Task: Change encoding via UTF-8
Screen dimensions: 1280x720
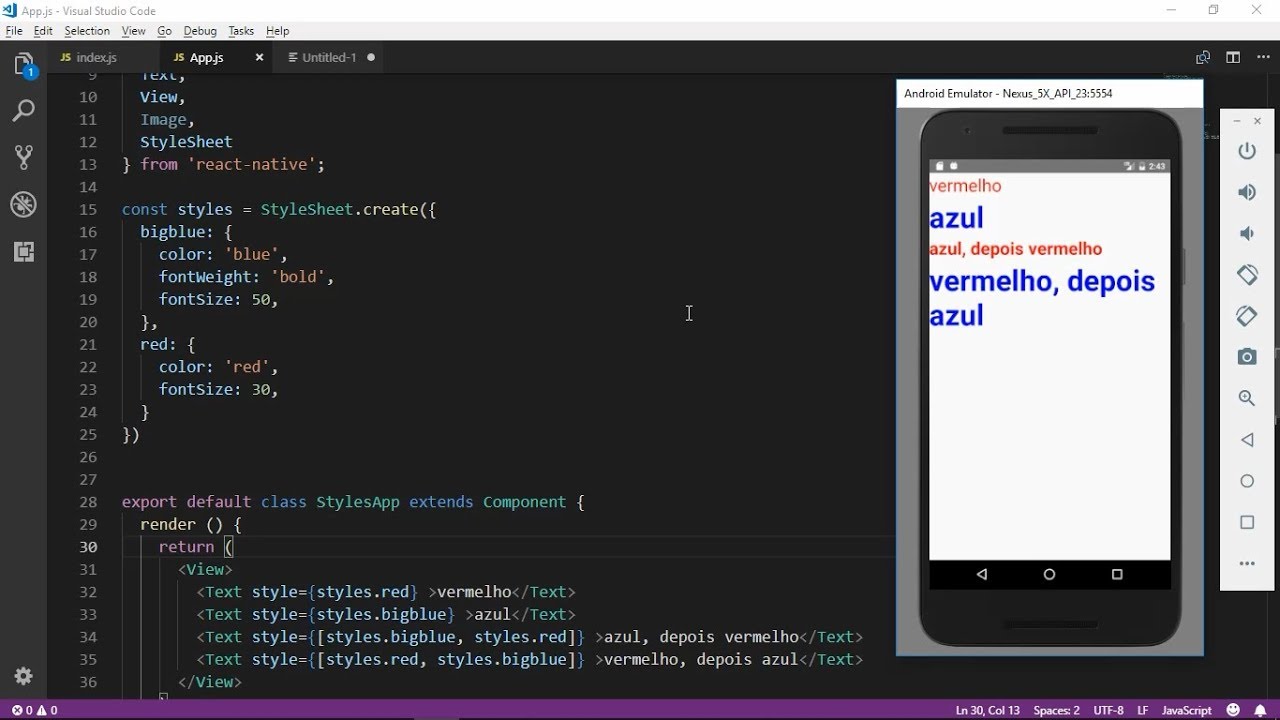Action: (x=1110, y=710)
